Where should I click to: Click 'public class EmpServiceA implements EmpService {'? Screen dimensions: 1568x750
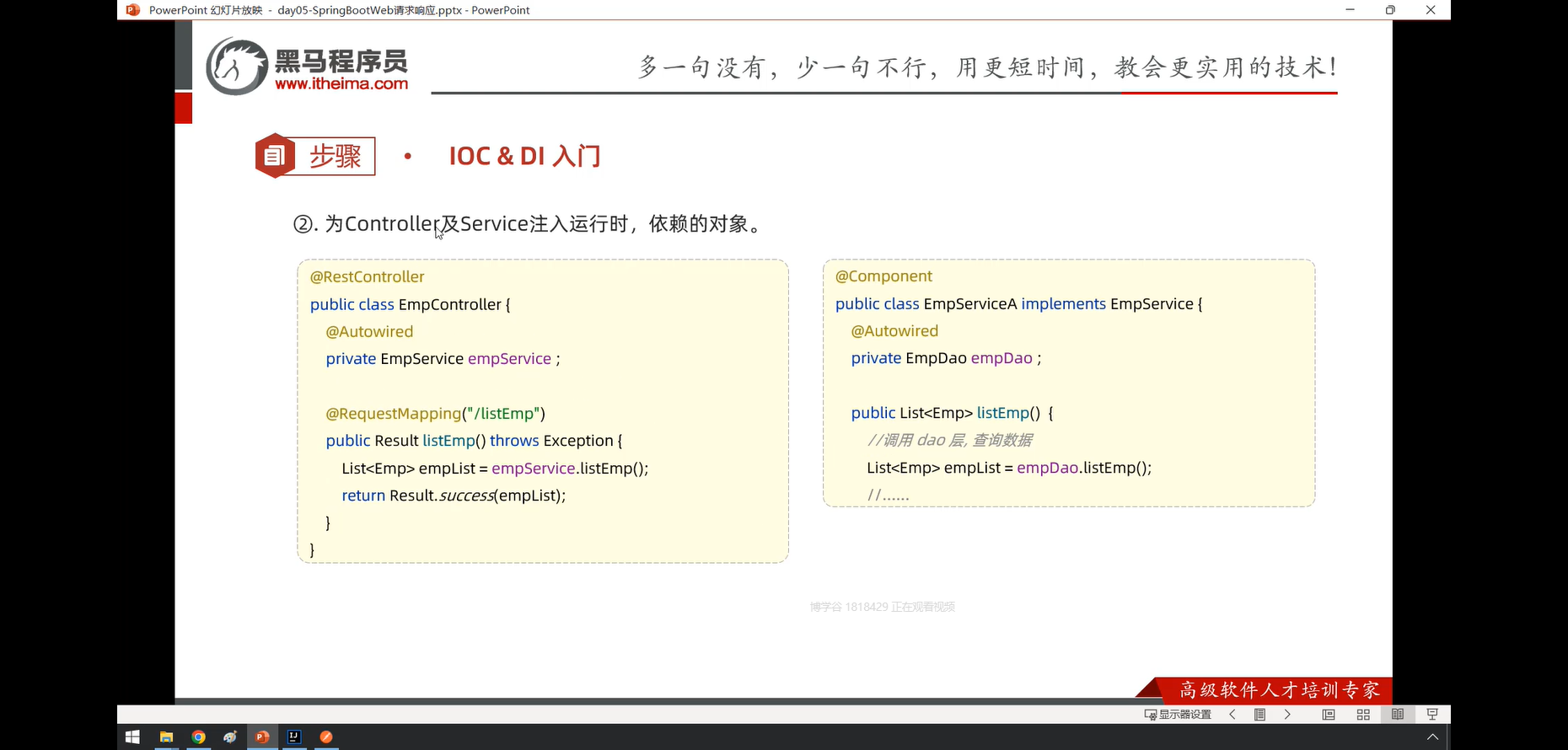[x=1019, y=304]
